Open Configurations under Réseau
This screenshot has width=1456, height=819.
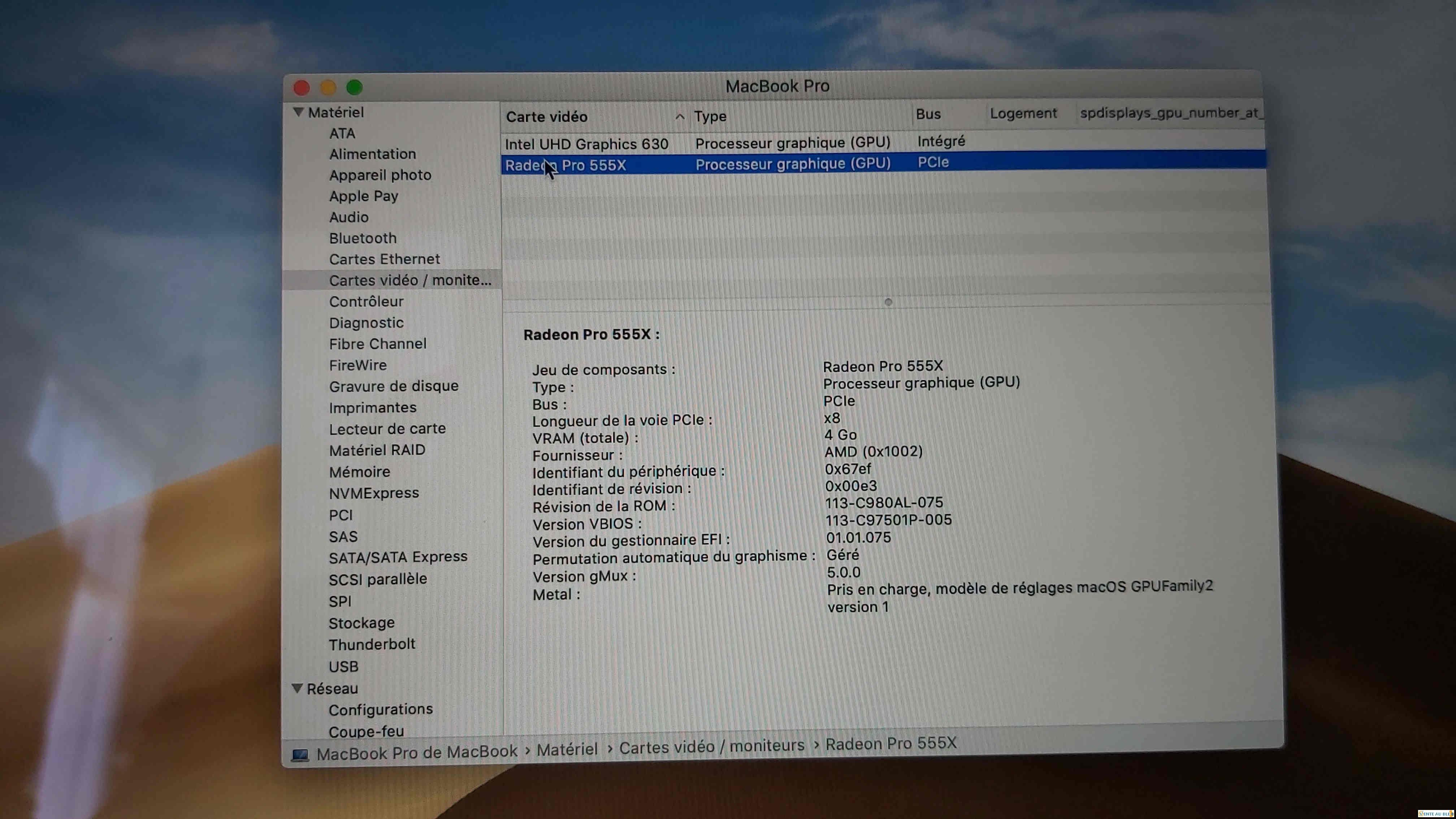click(x=380, y=709)
